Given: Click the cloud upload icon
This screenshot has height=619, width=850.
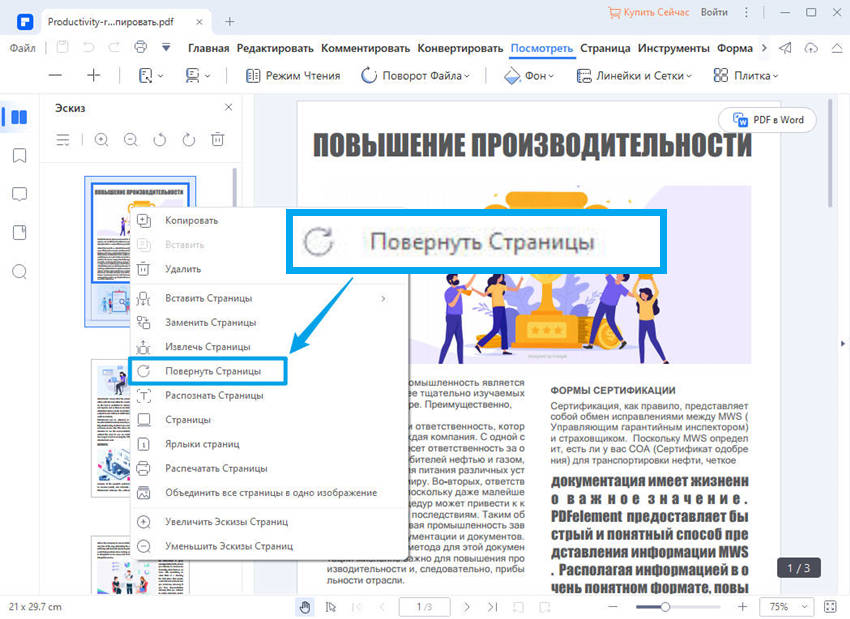Looking at the screenshot, I should [x=811, y=48].
